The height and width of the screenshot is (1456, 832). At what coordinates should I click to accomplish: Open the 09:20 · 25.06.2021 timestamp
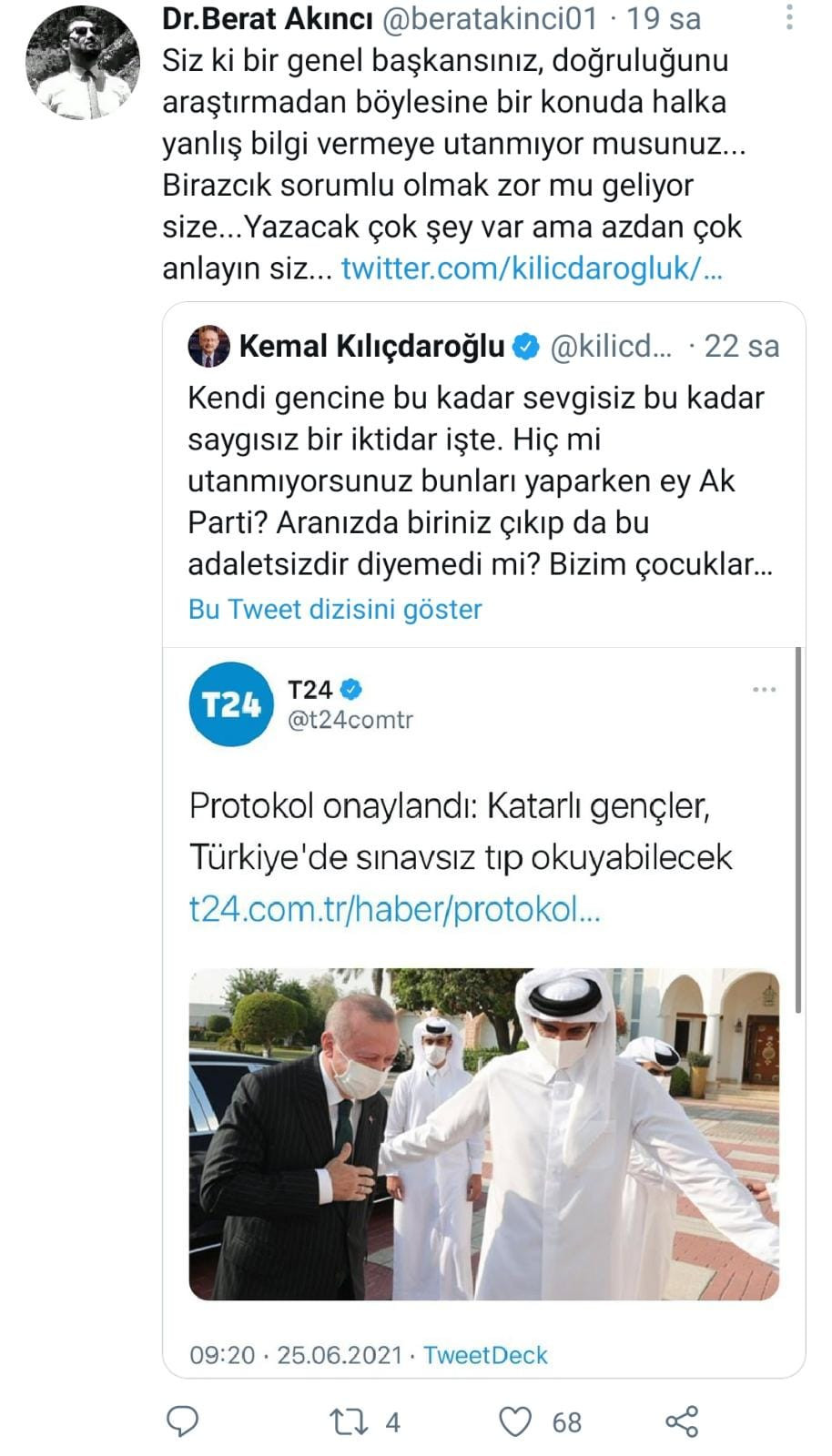click(x=296, y=1355)
